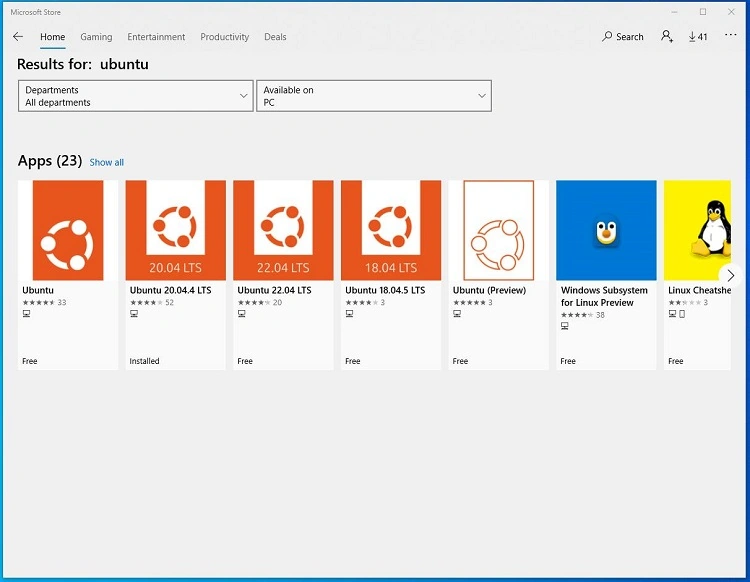Click the Show all apps link
Screen dimensions: 750x582
pos(106,162)
